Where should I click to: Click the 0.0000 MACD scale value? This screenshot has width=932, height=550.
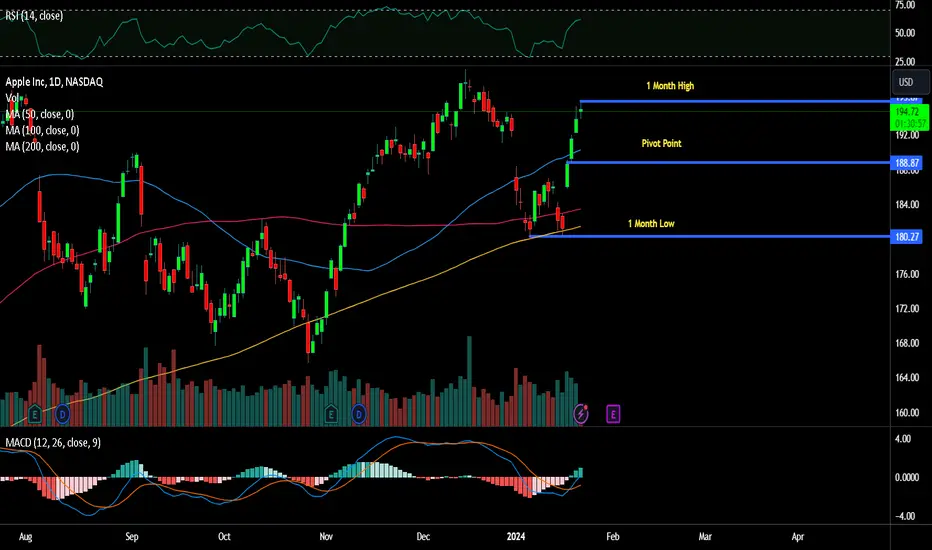[907, 477]
